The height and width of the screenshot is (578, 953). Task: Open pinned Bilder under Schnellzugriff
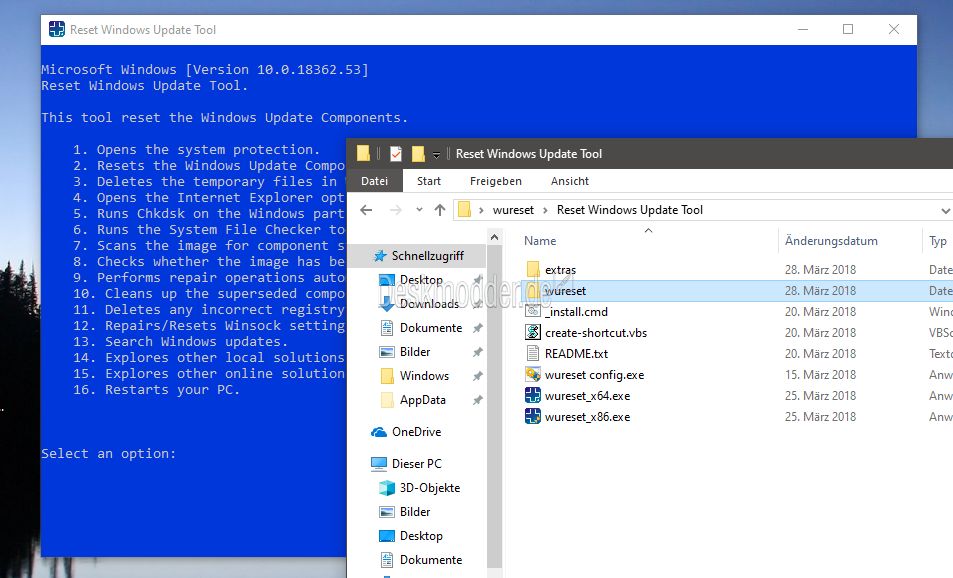(415, 351)
